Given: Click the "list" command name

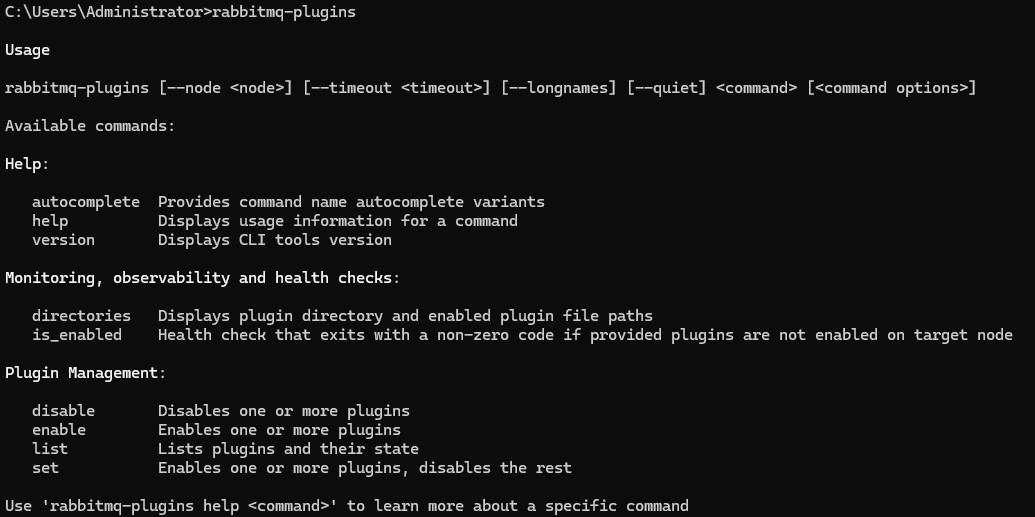Looking at the screenshot, I should [50, 449].
